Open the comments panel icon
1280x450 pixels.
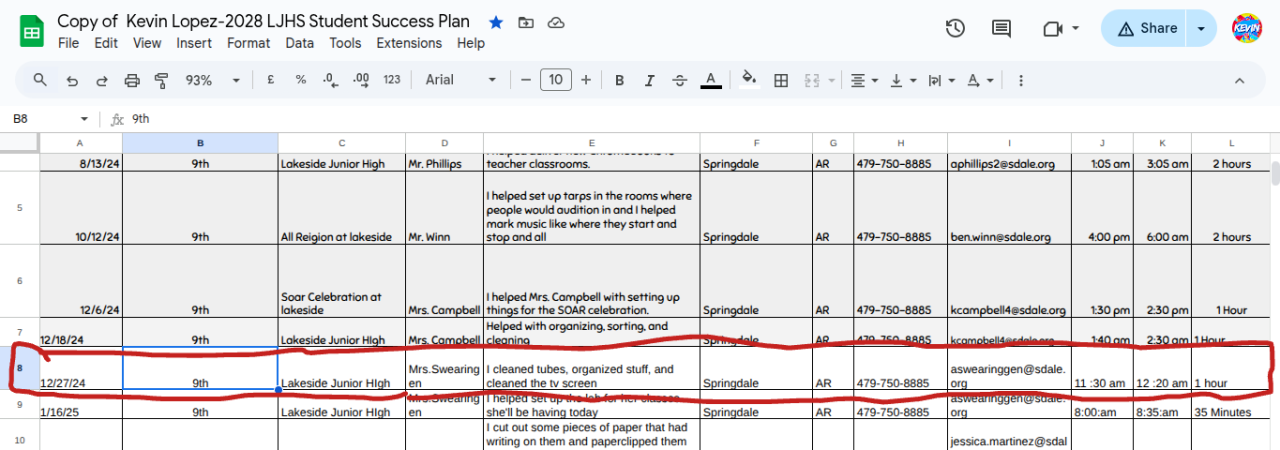click(x=1003, y=29)
